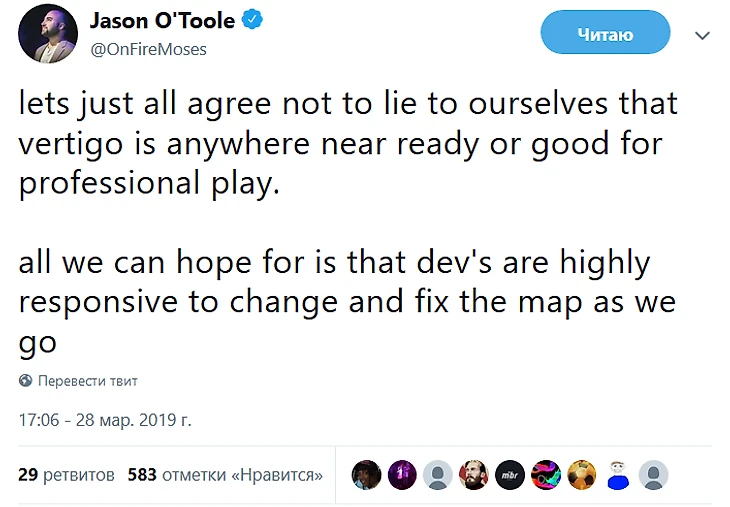Click the blue verified badge icon
Screen dimensions: 730x507
click(x=252, y=20)
